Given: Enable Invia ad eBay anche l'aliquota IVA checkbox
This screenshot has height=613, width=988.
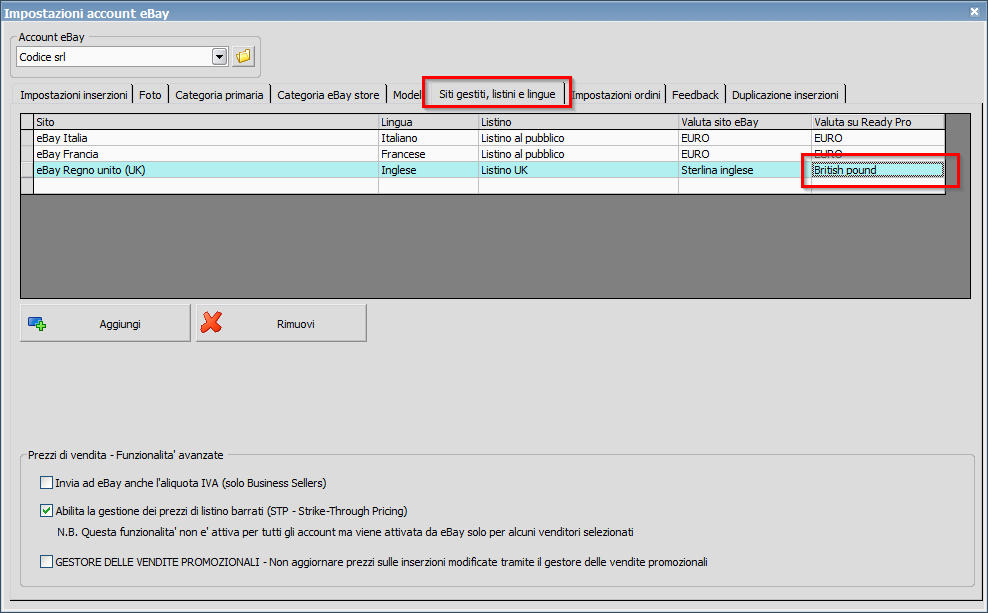Looking at the screenshot, I should 46,483.
